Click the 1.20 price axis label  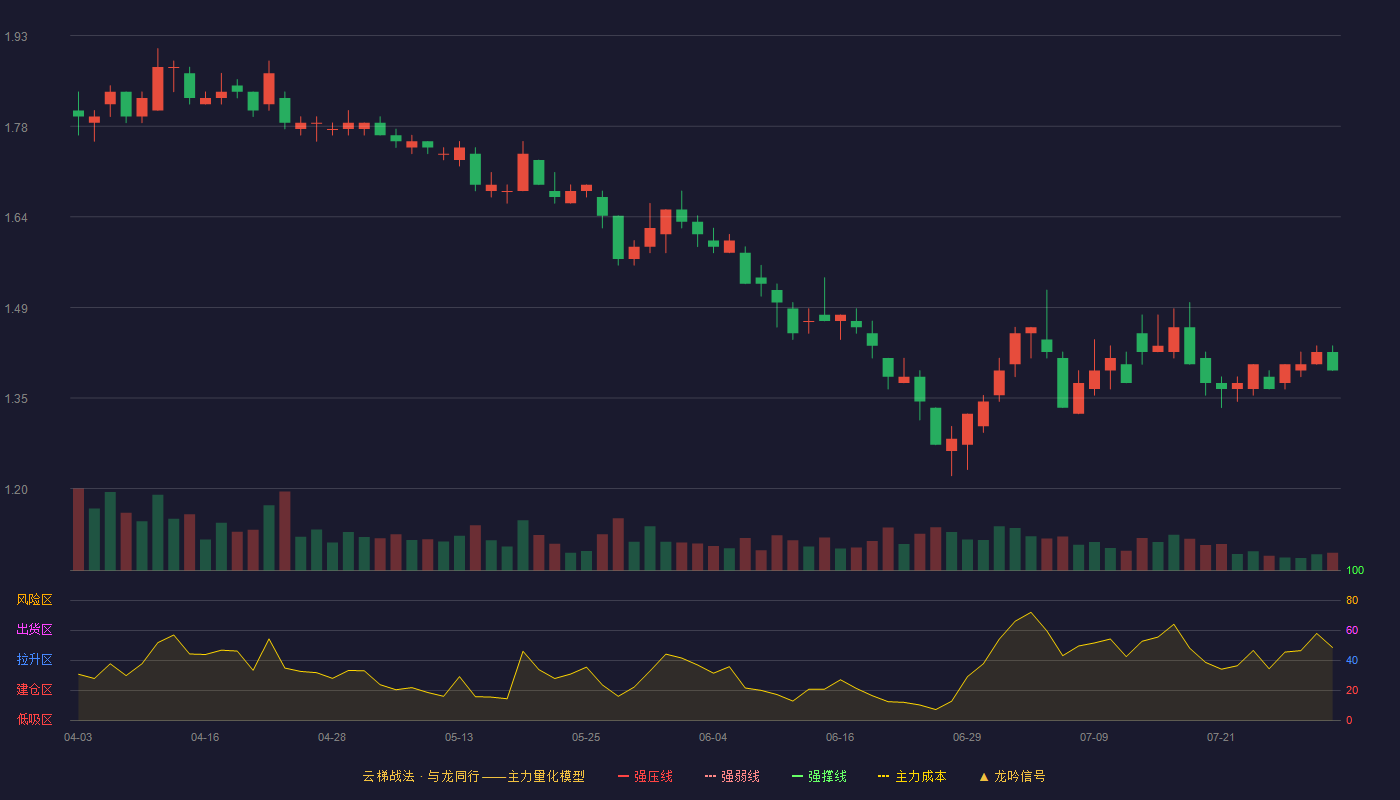[16, 490]
